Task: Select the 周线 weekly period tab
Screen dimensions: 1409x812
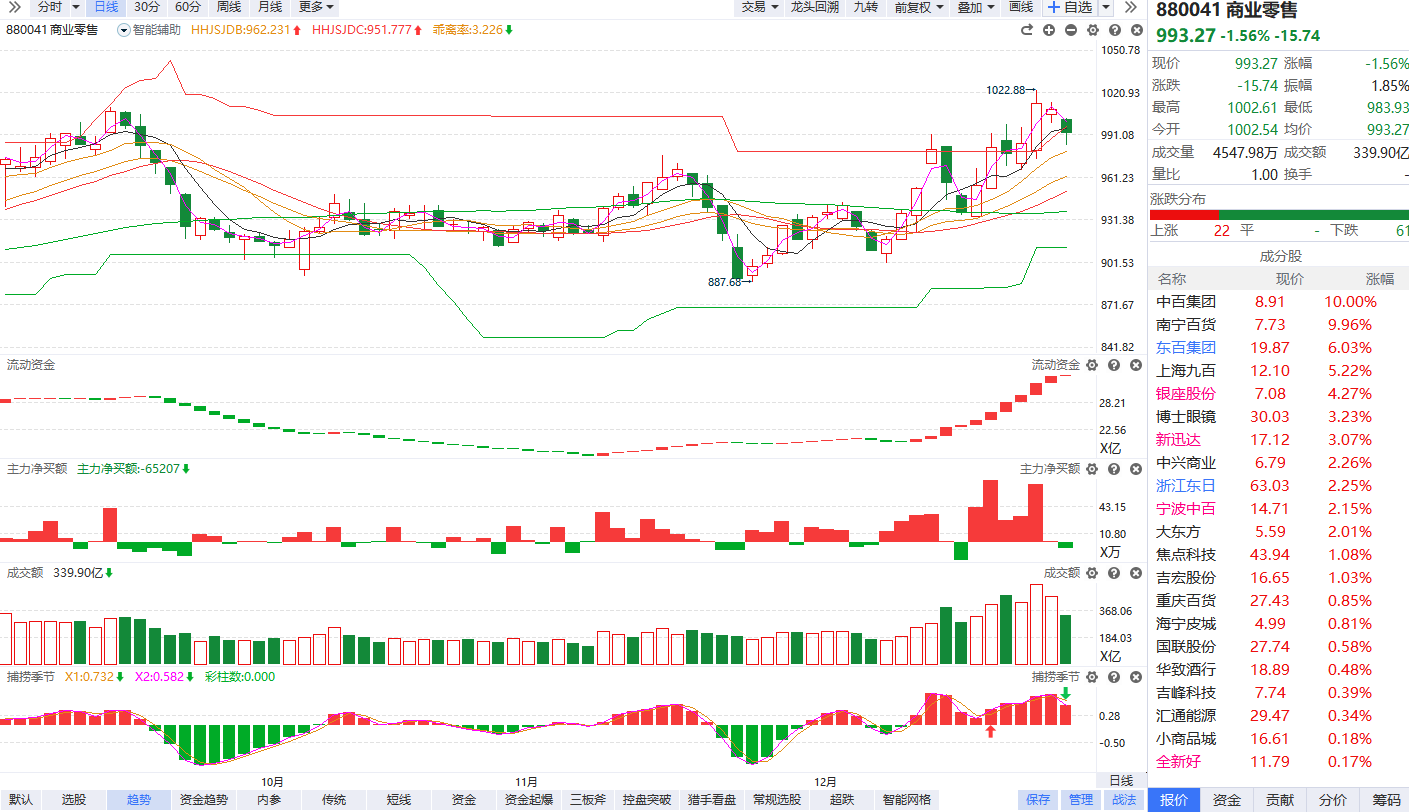Action: 229,7
